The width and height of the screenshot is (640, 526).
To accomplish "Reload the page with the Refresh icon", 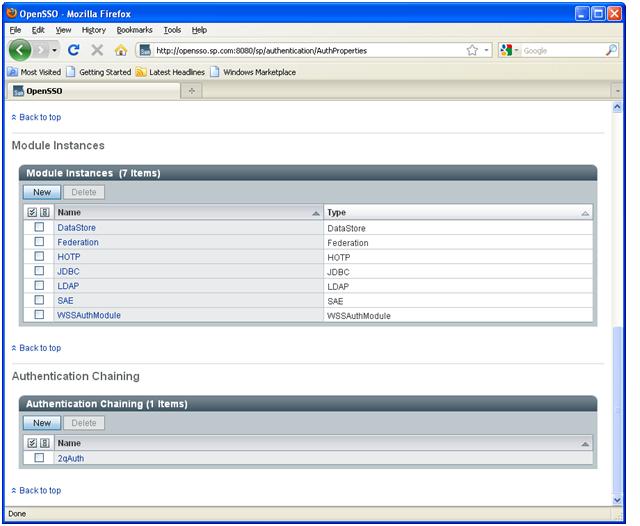I will [x=74, y=50].
